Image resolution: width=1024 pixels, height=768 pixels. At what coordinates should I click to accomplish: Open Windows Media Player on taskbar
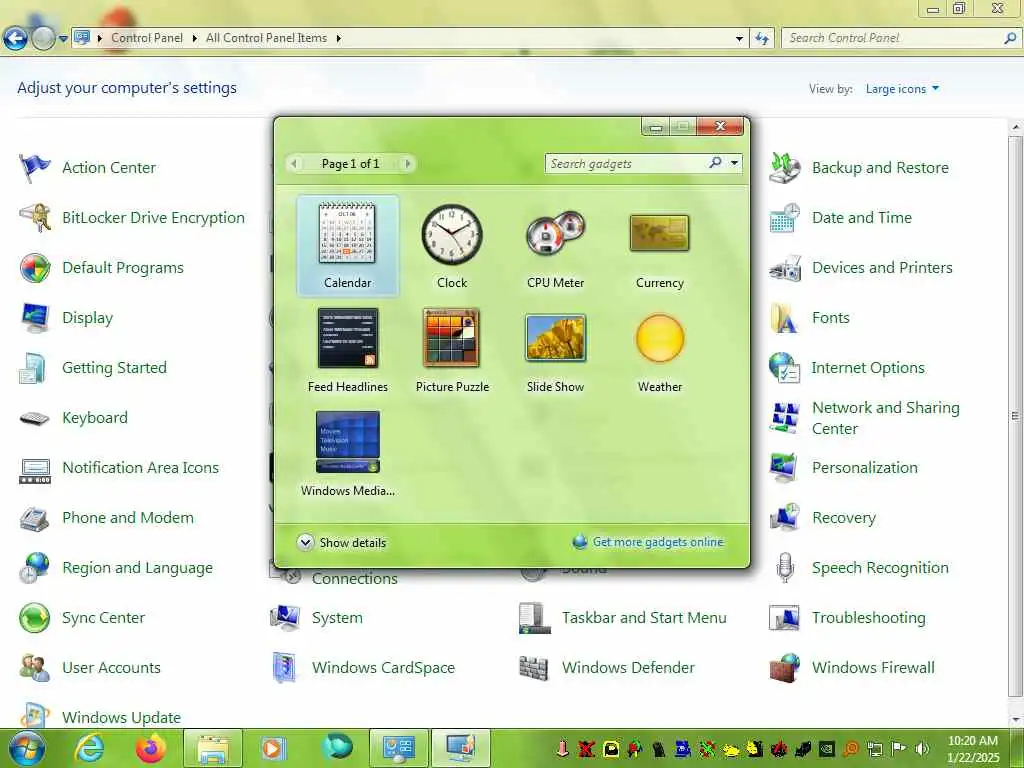pyautogui.click(x=274, y=748)
